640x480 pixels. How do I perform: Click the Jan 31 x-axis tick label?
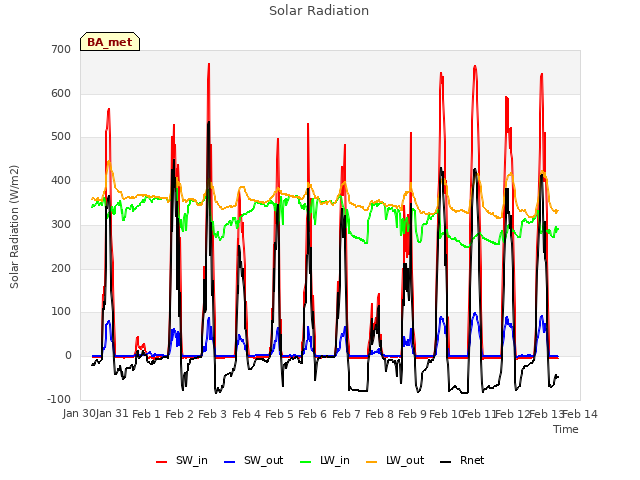[x=112, y=414]
